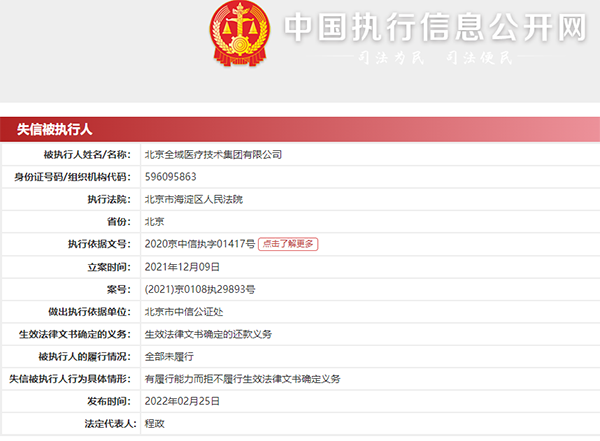Click the national emblem logo icon
Image resolution: width=600 pixels, height=441 pixels.
tap(240, 34)
